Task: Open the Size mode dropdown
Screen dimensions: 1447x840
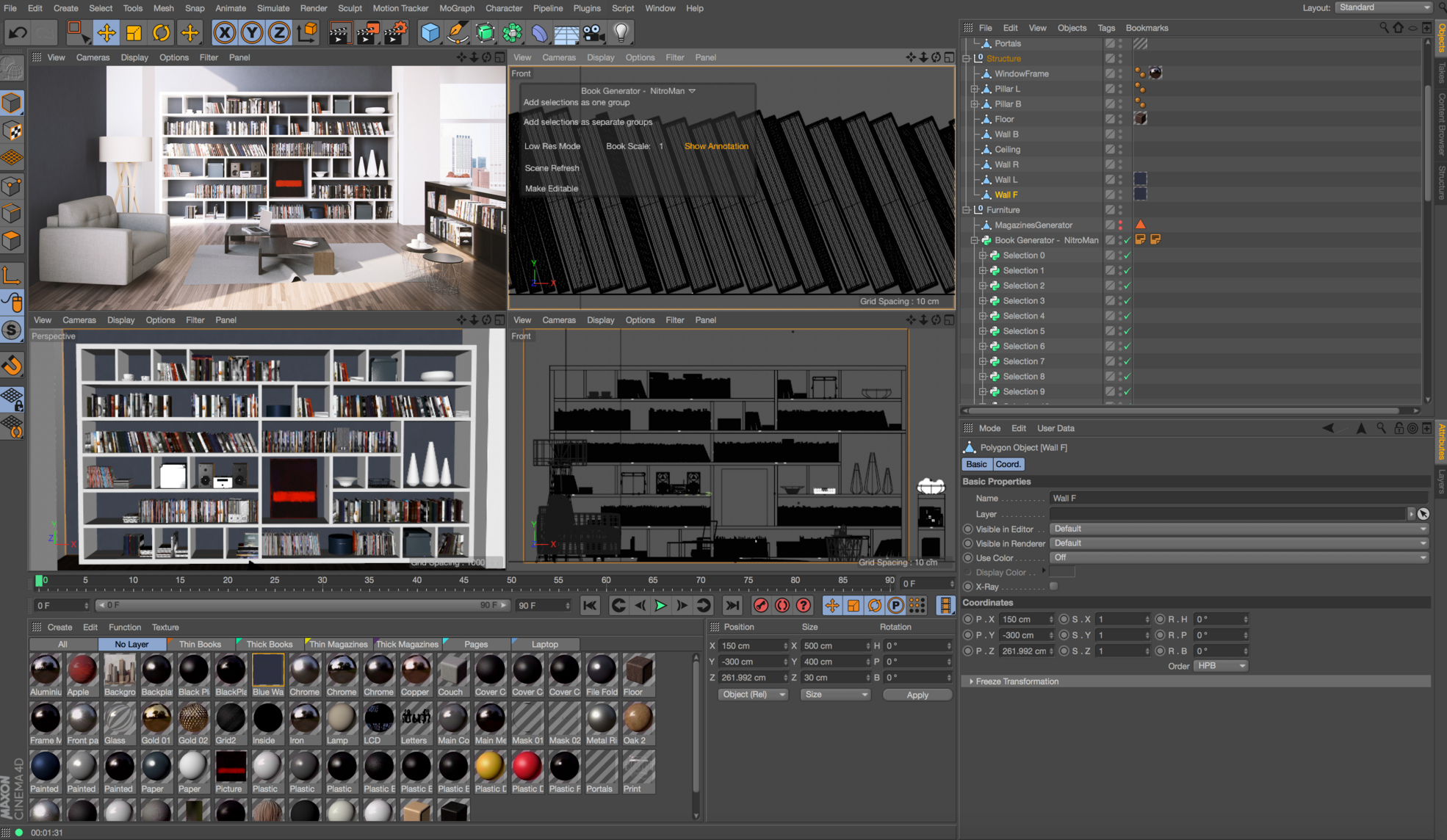Action: tap(835, 695)
